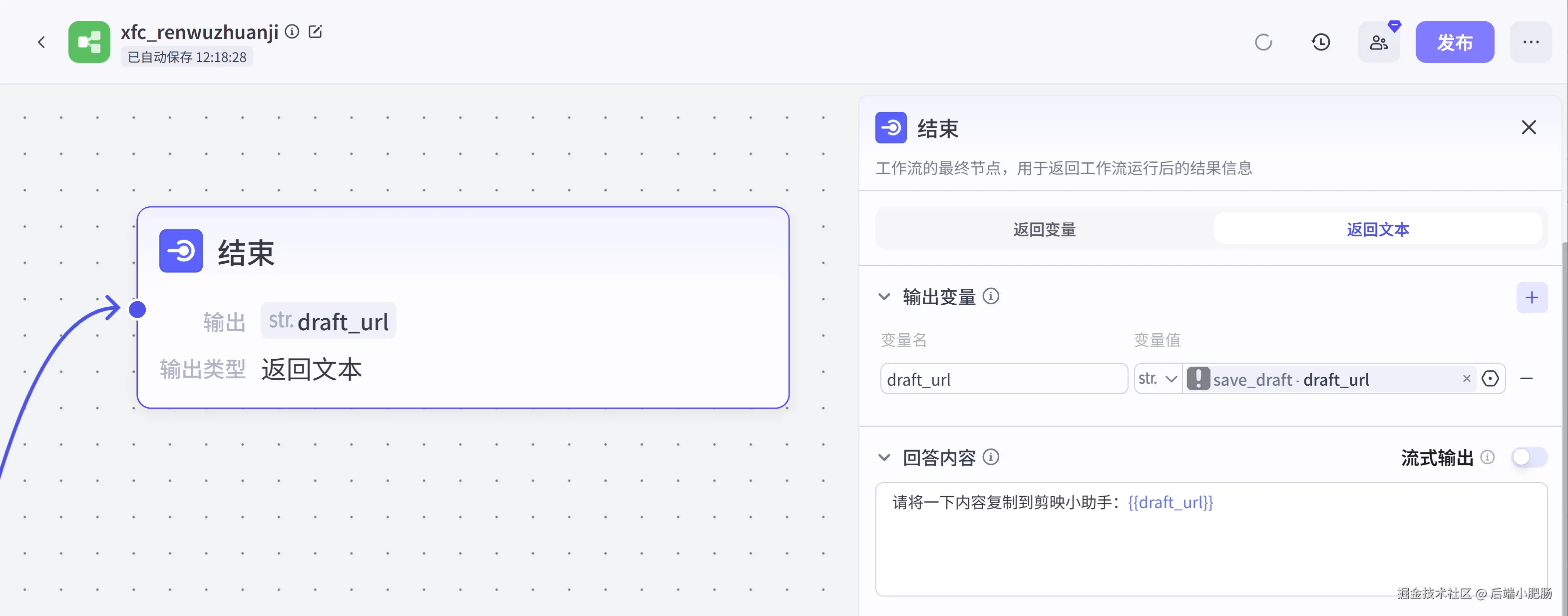The height and width of the screenshot is (616, 1568).
Task: Open the collaborators people icon
Action: click(1379, 42)
